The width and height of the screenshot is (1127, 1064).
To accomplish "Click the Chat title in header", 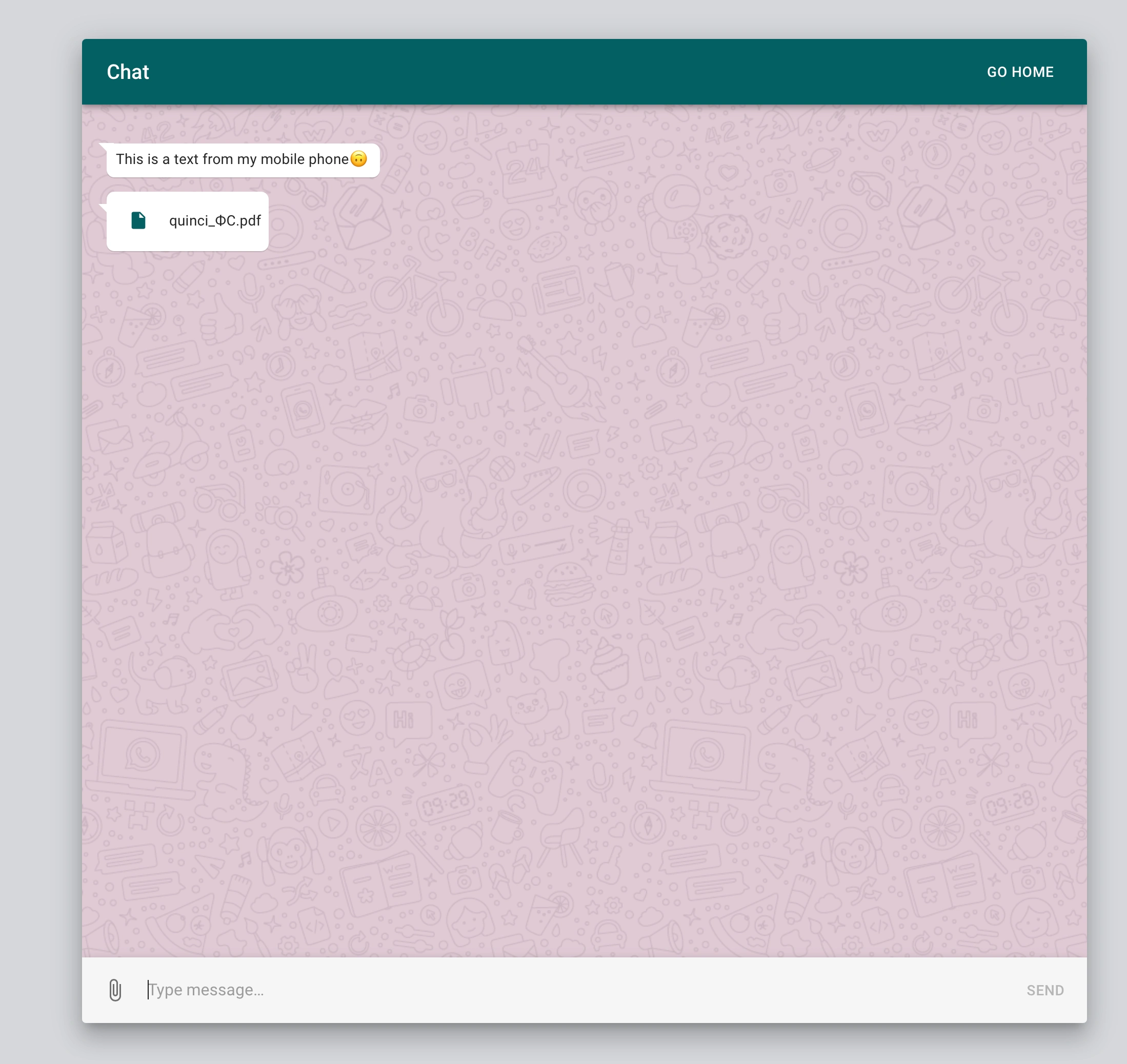I will 128,72.
